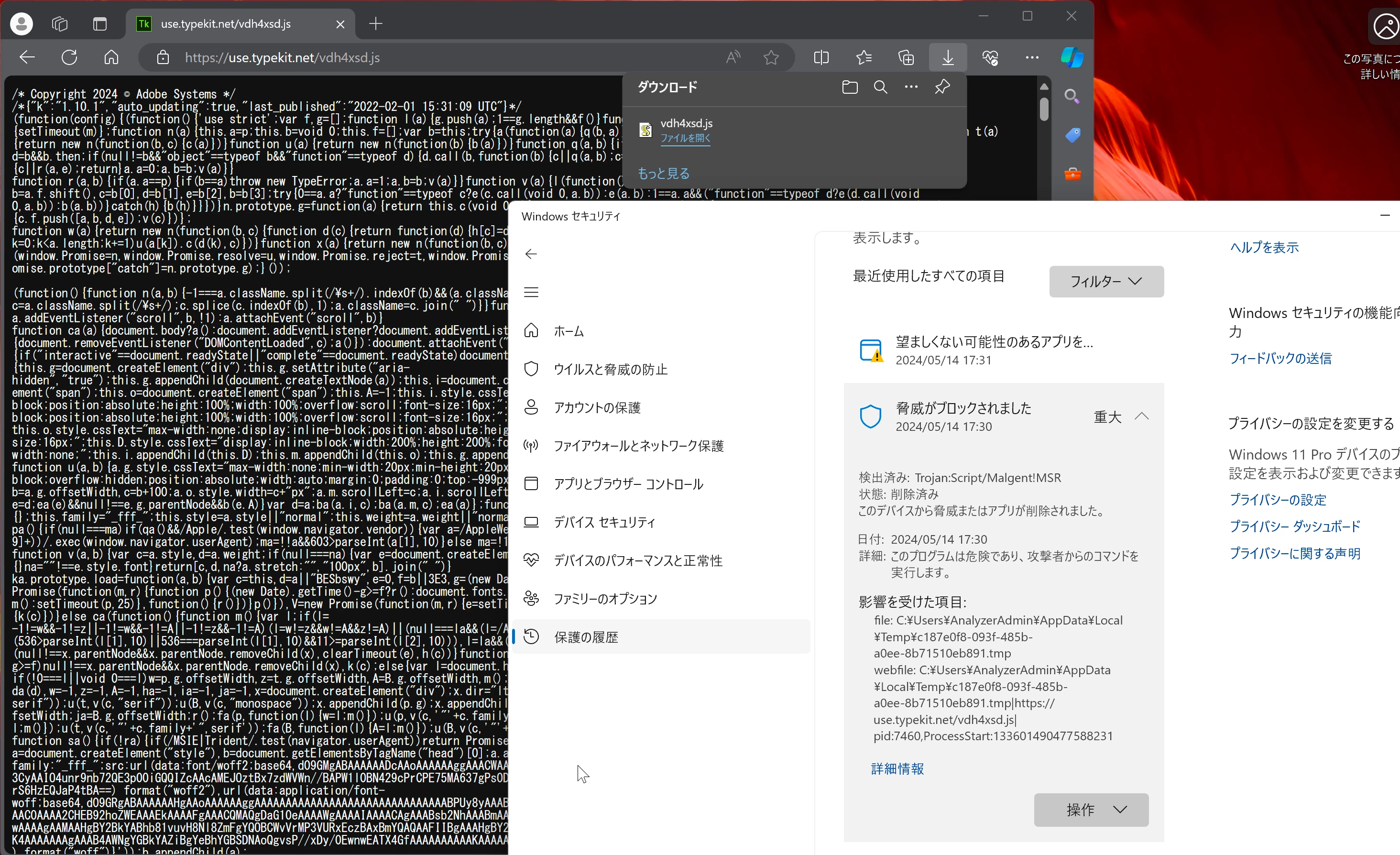Select ファイアウォールとネットワーク保護 menu item

638,446
